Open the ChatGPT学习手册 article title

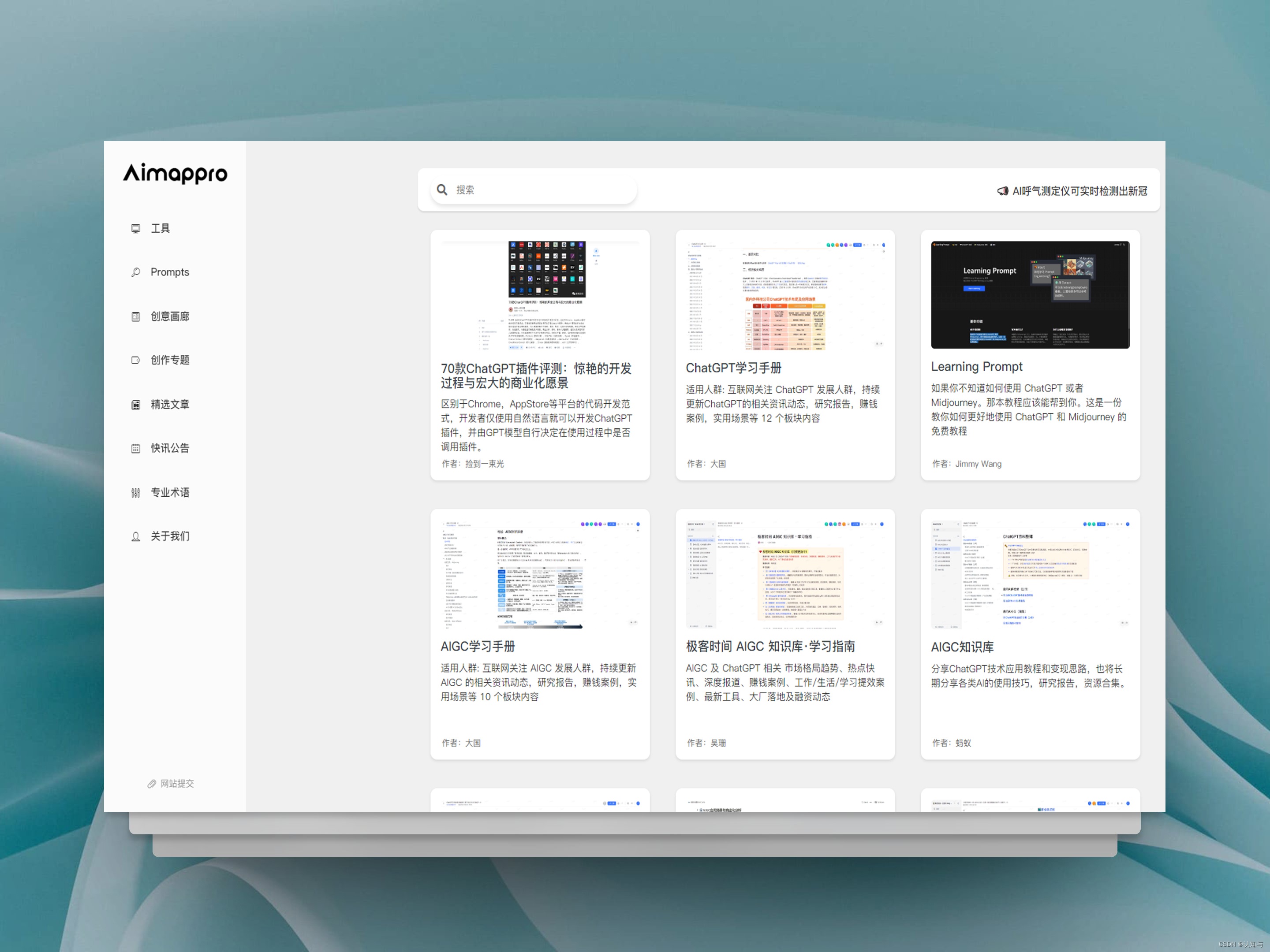(x=733, y=368)
